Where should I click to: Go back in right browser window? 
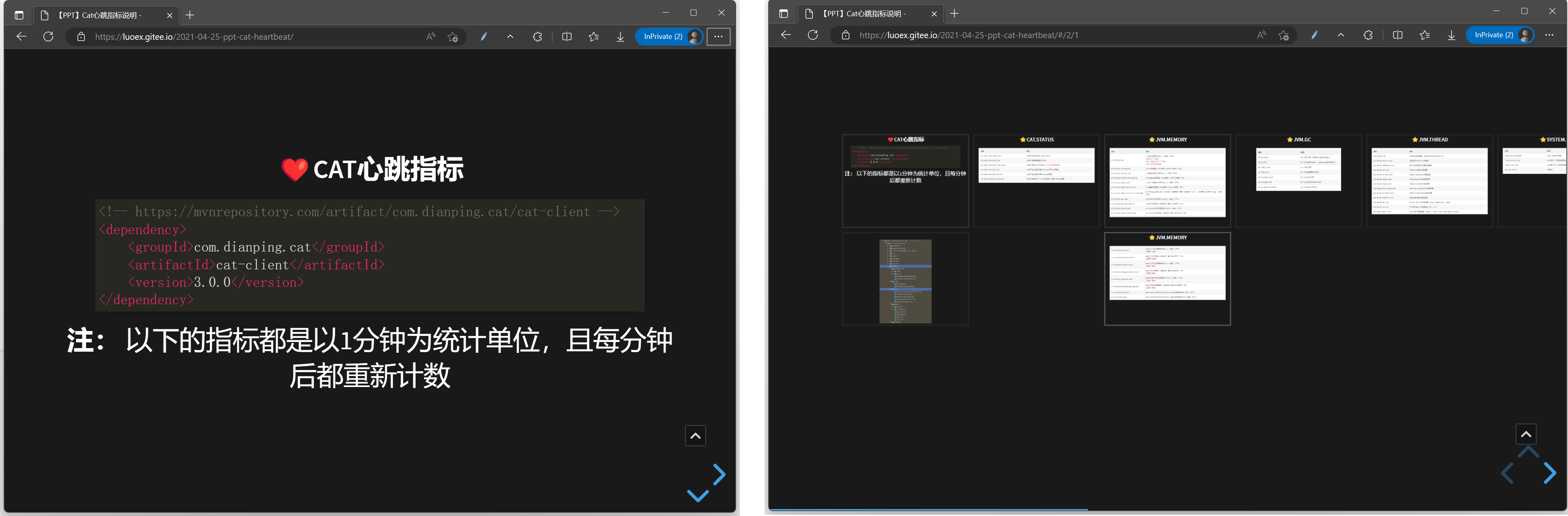coord(786,35)
